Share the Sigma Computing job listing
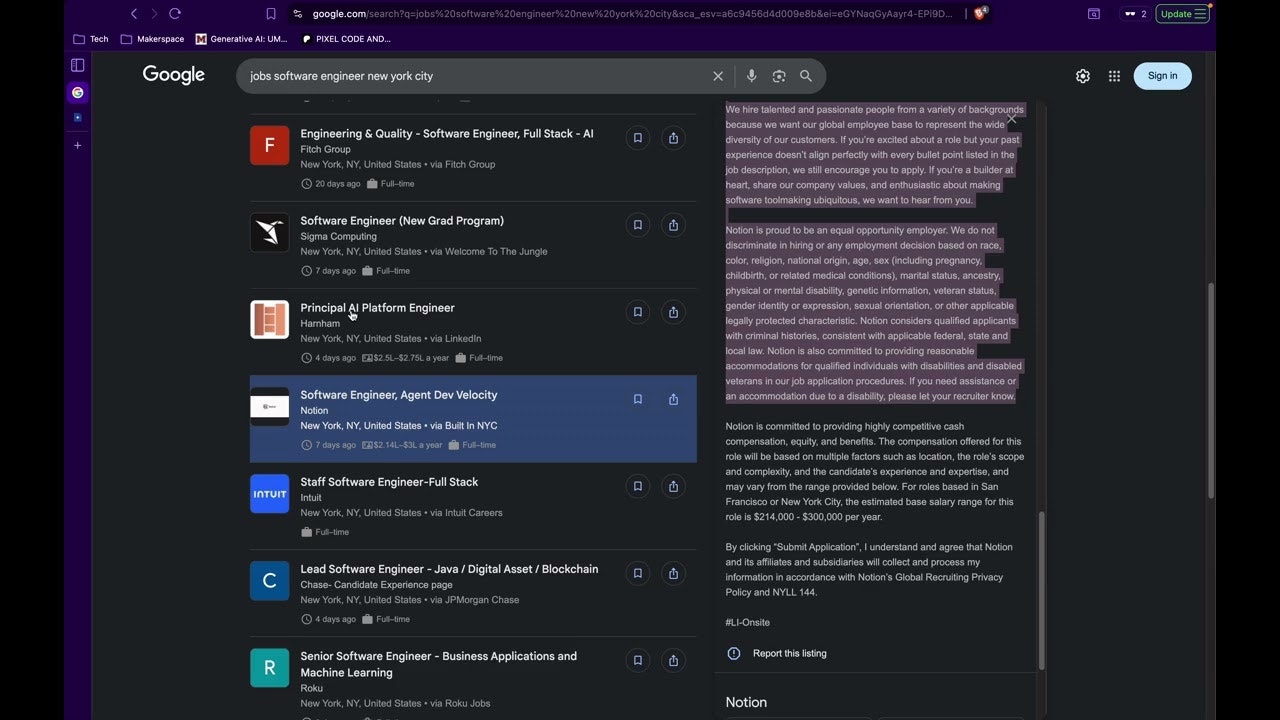Image resolution: width=1280 pixels, height=720 pixels. pos(673,225)
